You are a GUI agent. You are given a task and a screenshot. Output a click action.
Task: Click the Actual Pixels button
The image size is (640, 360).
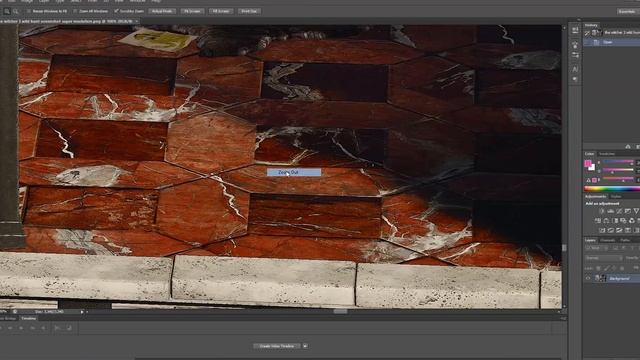(x=162, y=11)
